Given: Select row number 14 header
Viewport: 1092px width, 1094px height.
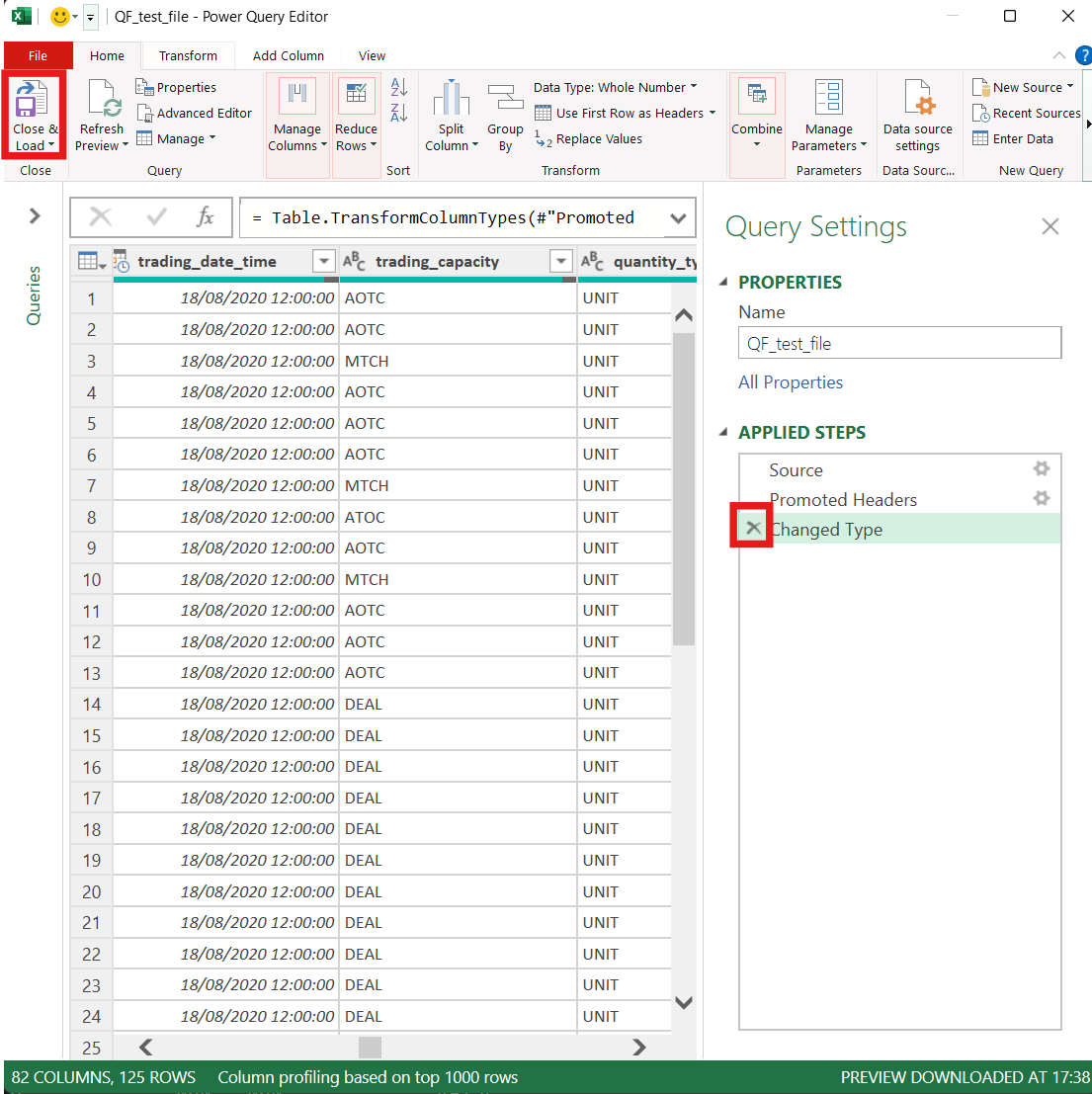Looking at the screenshot, I should (91, 704).
